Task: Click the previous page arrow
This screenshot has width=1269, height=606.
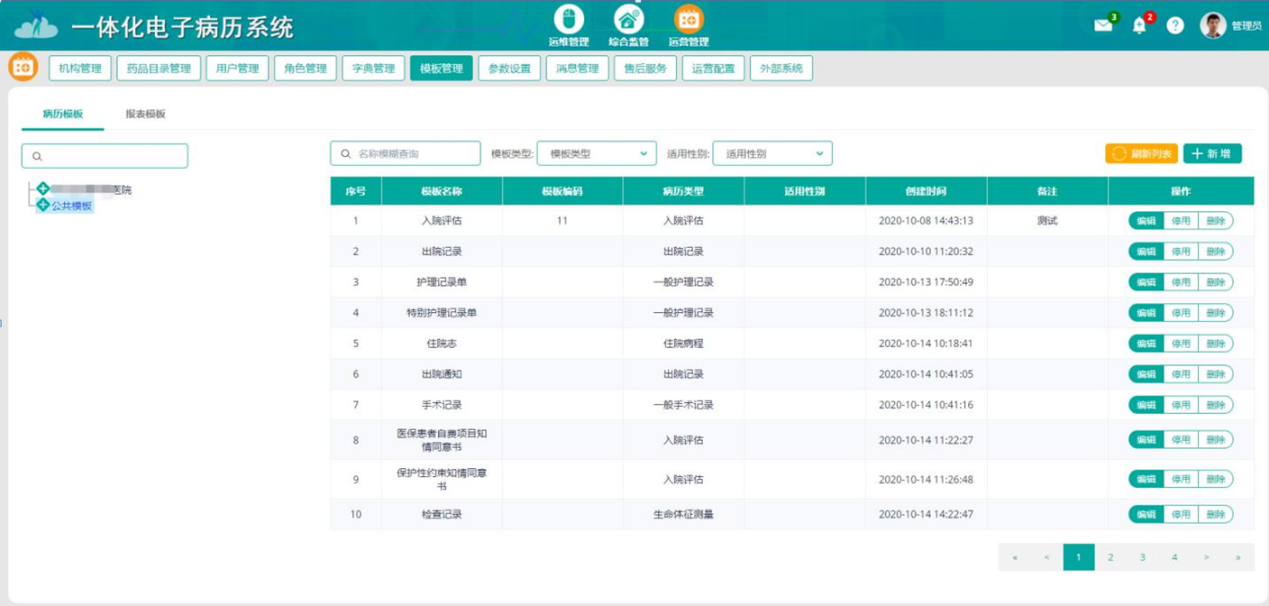Action: [1046, 558]
